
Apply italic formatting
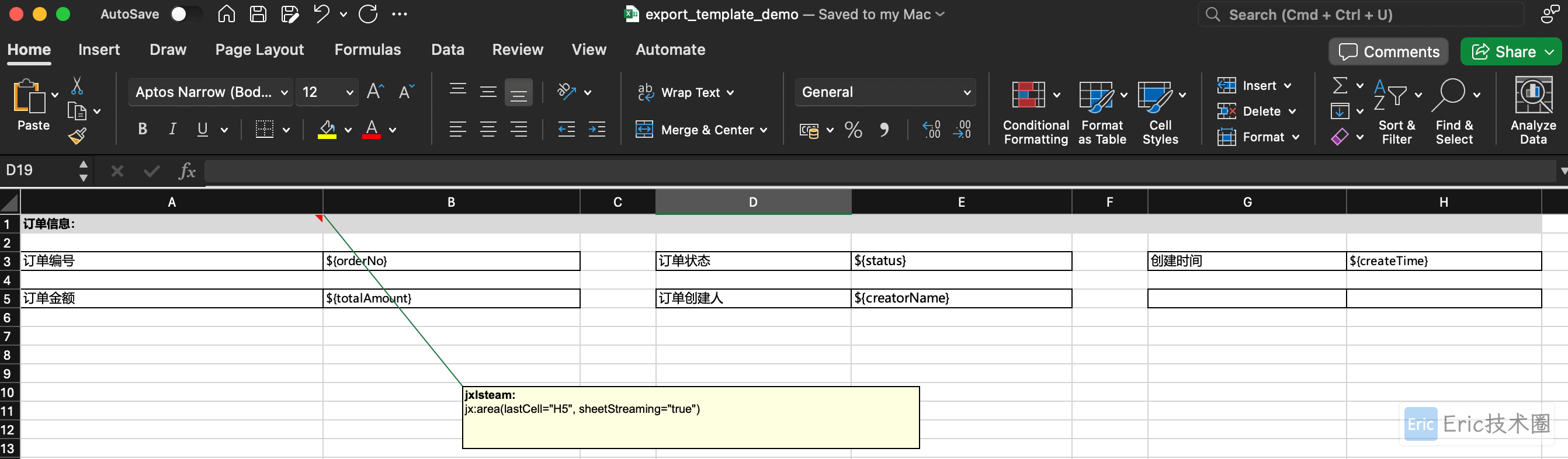coord(173,129)
